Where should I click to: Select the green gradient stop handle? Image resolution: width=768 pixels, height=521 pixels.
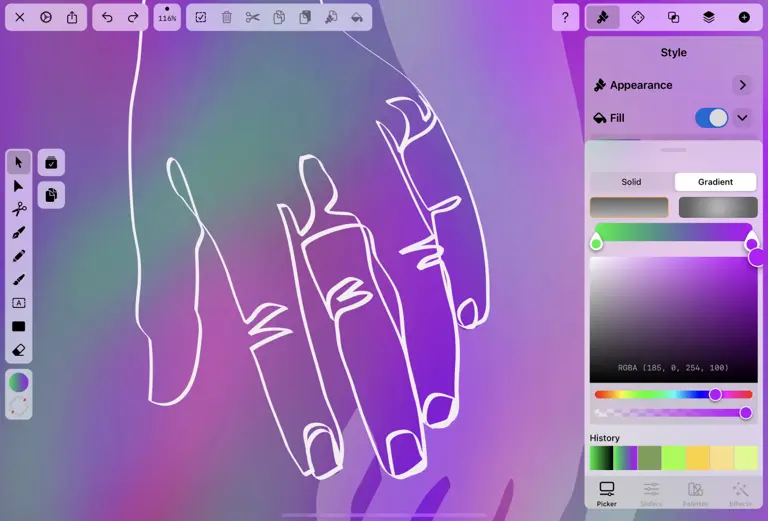(x=596, y=242)
